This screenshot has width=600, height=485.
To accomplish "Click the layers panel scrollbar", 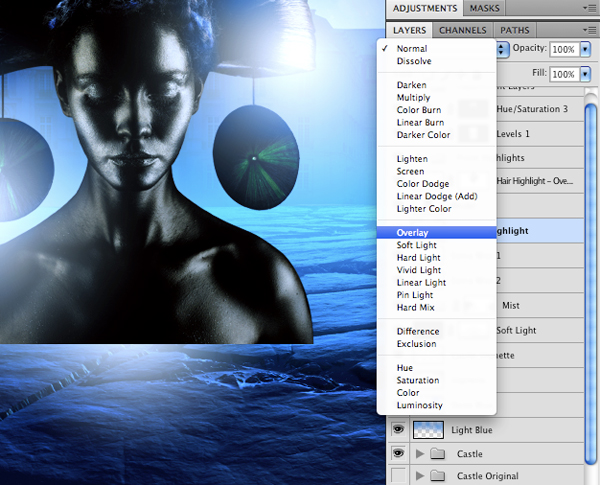I will tap(591, 283).
